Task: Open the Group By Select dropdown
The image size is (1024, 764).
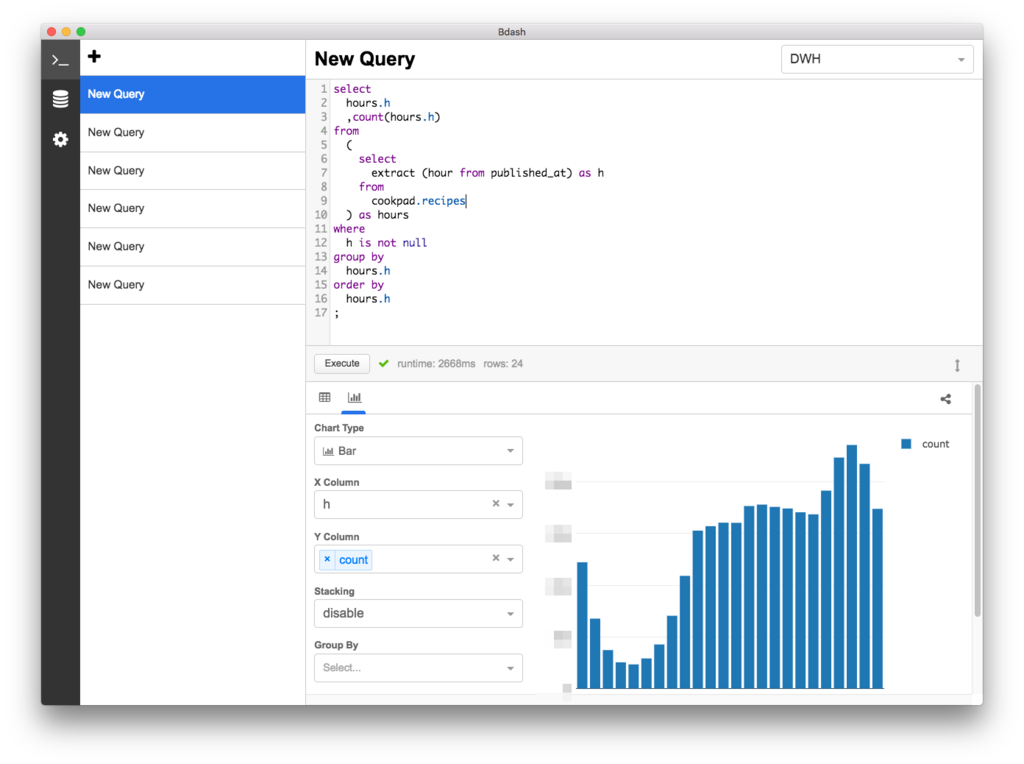Action: coord(418,667)
